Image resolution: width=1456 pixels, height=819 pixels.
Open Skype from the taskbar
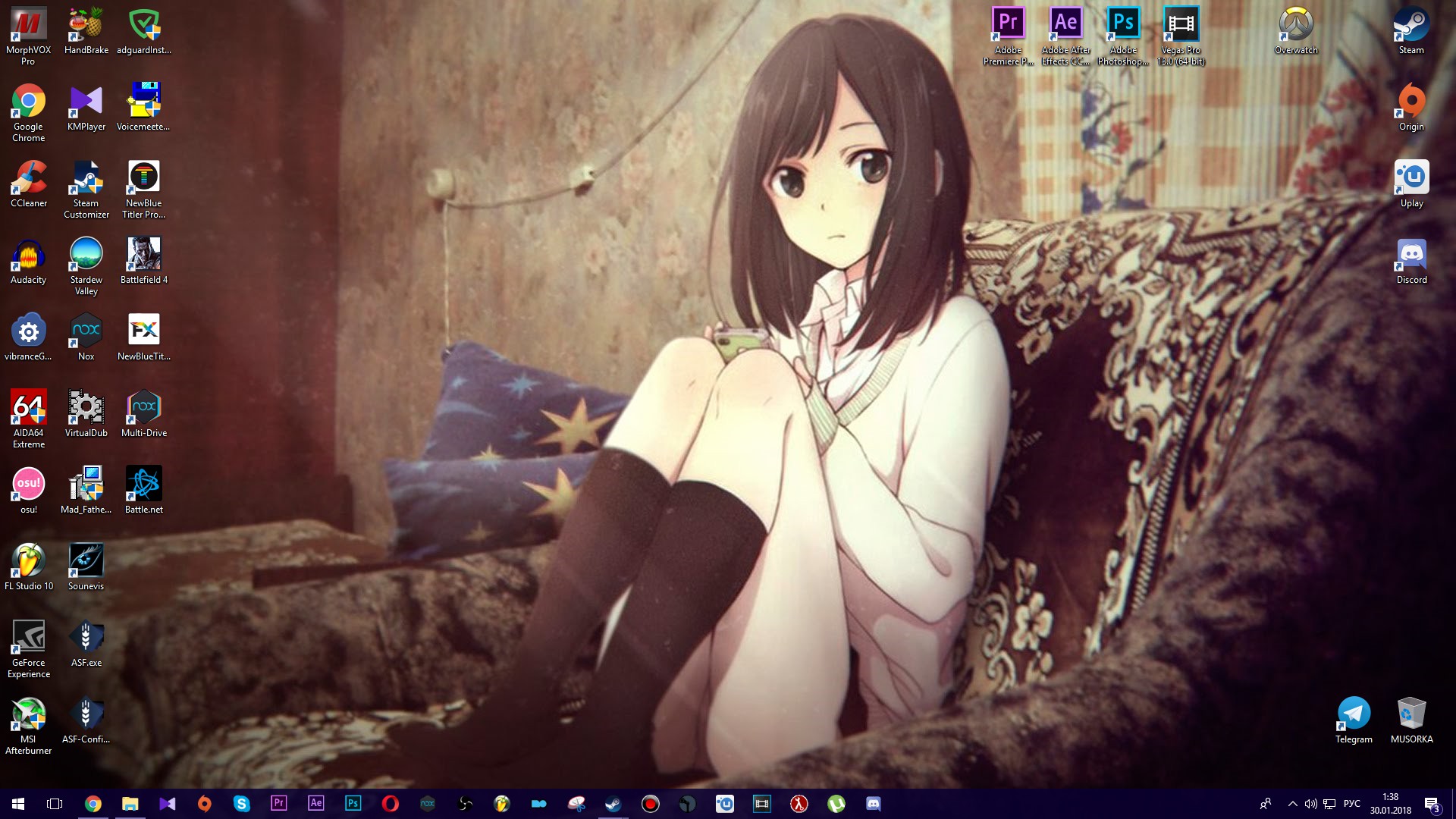click(242, 804)
